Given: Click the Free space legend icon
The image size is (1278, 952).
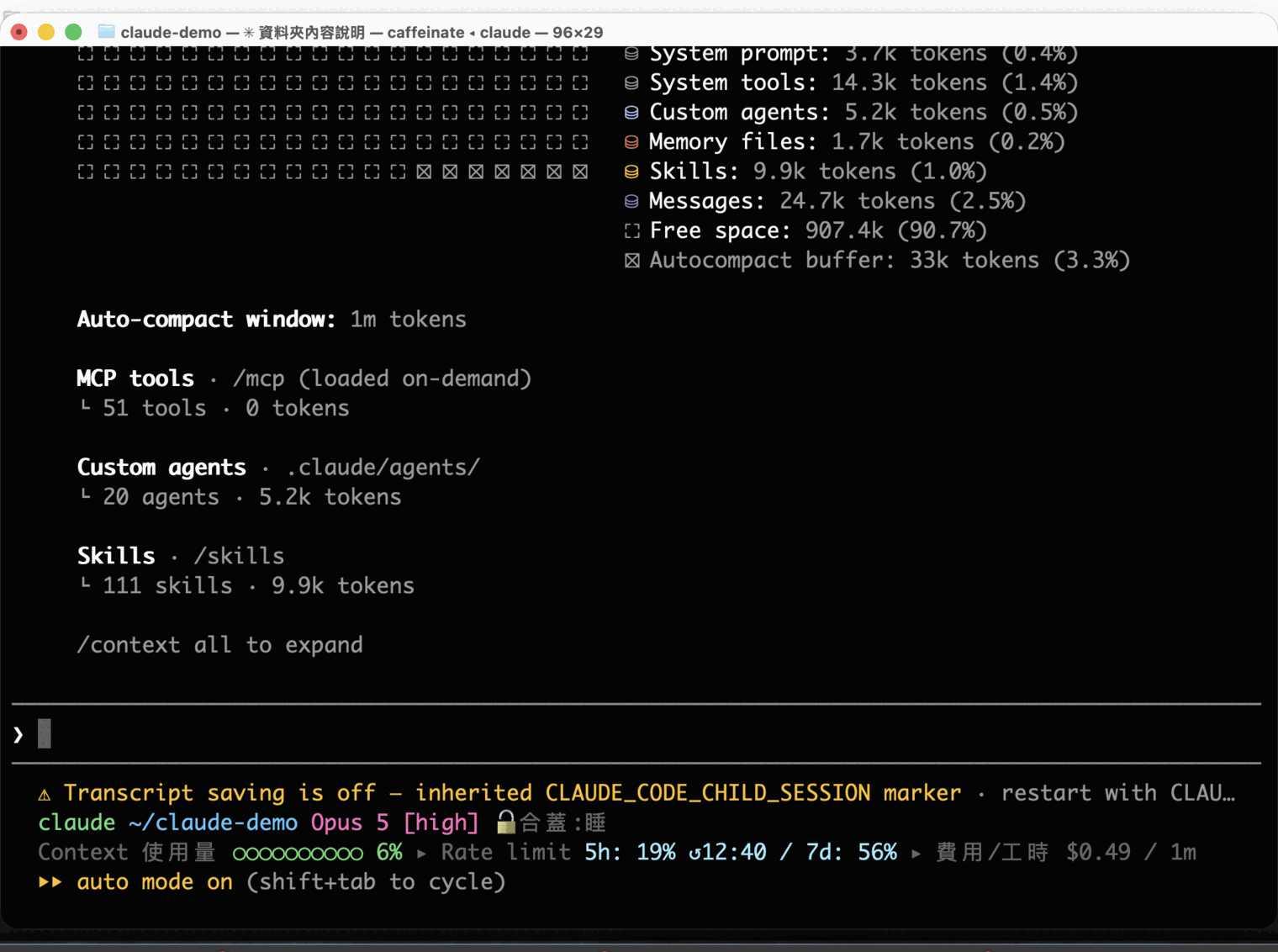Looking at the screenshot, I should [632, 231].
